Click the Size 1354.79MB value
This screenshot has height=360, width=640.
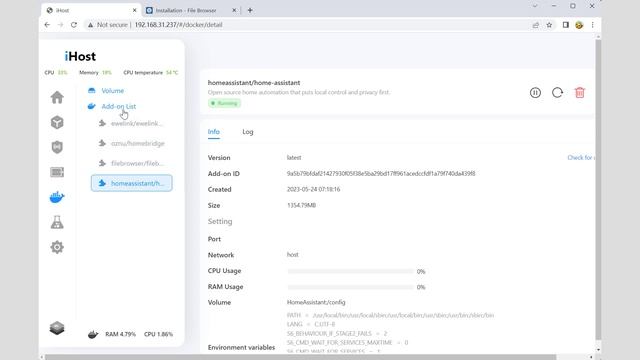click(x=301, y=205)
